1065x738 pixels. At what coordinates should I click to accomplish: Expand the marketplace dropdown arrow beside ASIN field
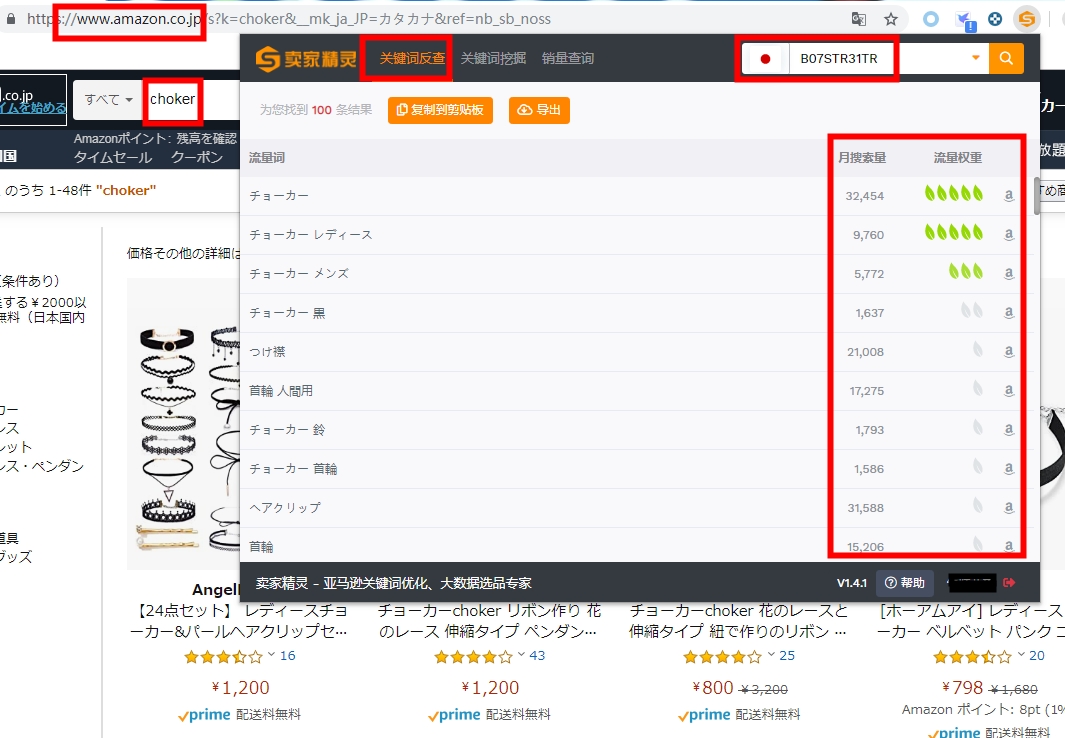coord(975,58)
